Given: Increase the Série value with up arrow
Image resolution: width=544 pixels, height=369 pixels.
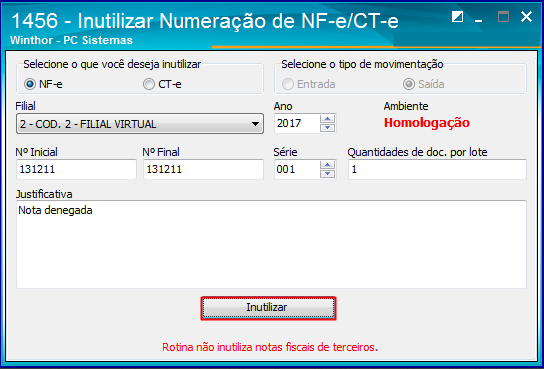Looking at the screenshot, I should point(328,165).
